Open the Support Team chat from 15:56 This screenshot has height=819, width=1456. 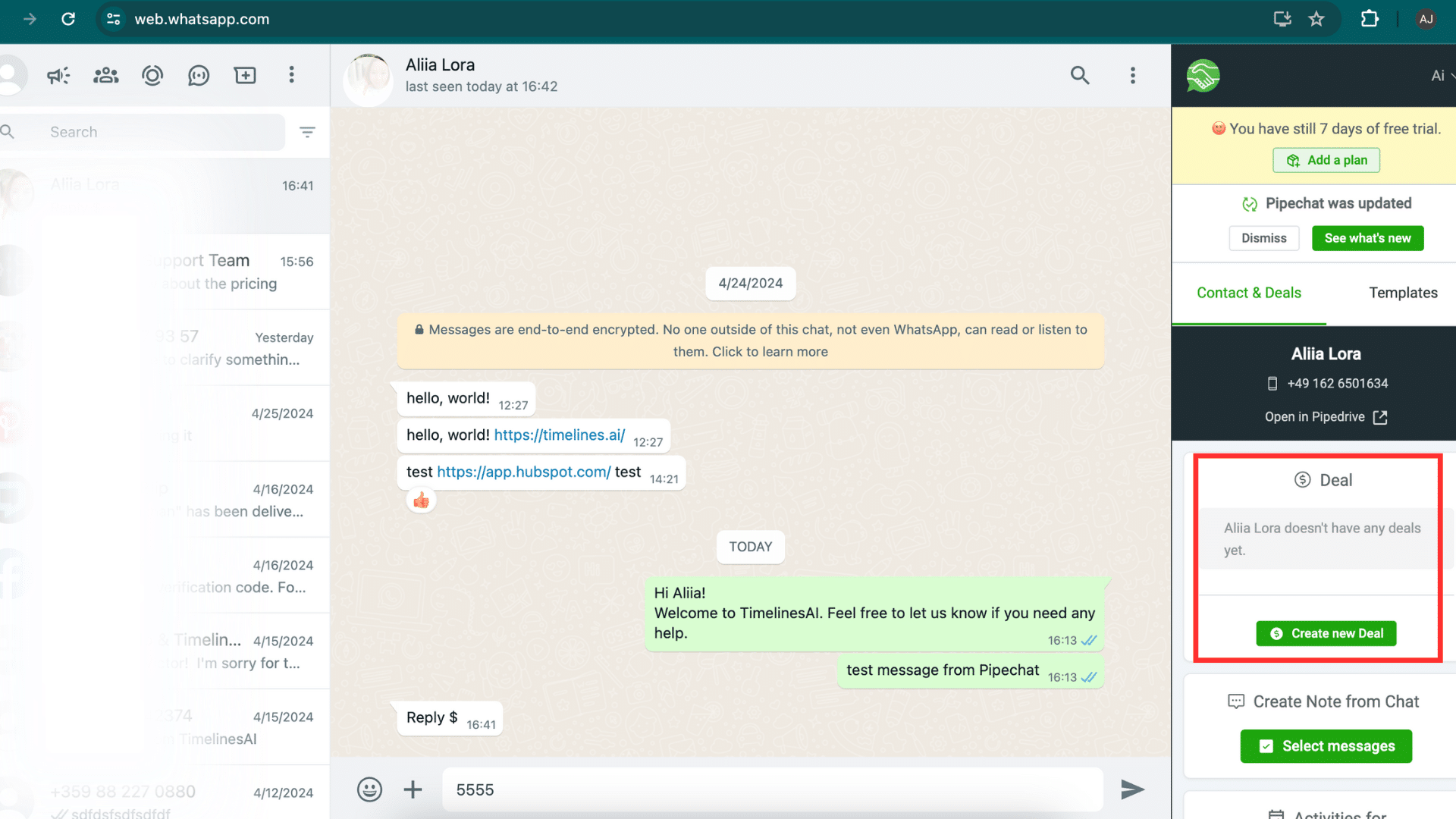click(x=165, y=271)
